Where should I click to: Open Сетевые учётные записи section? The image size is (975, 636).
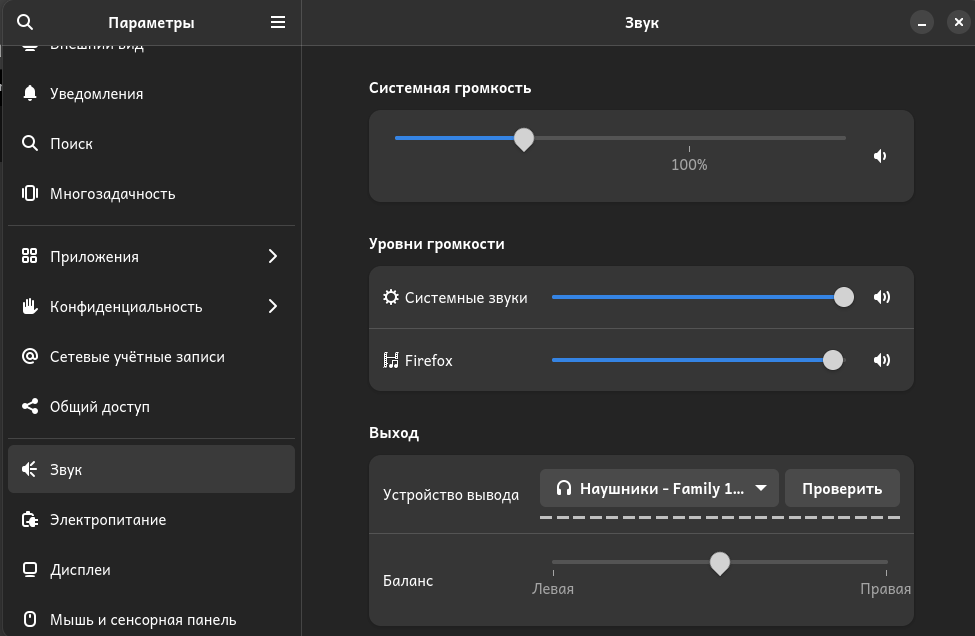151,356
